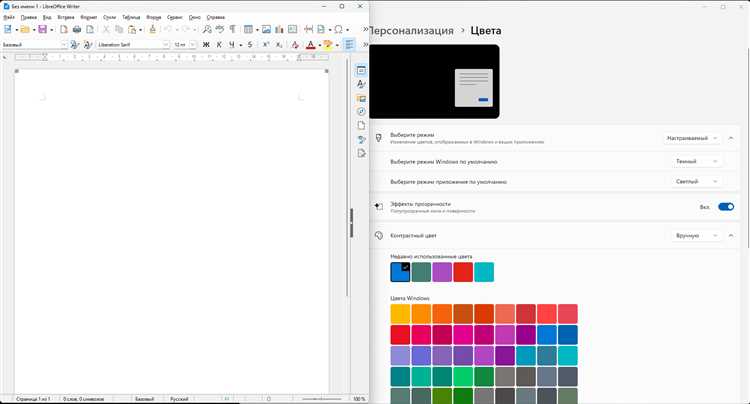Open the mode dropdown showing Настраиваемый
This screenshot has height=404, width=750.
coord(692,138)
